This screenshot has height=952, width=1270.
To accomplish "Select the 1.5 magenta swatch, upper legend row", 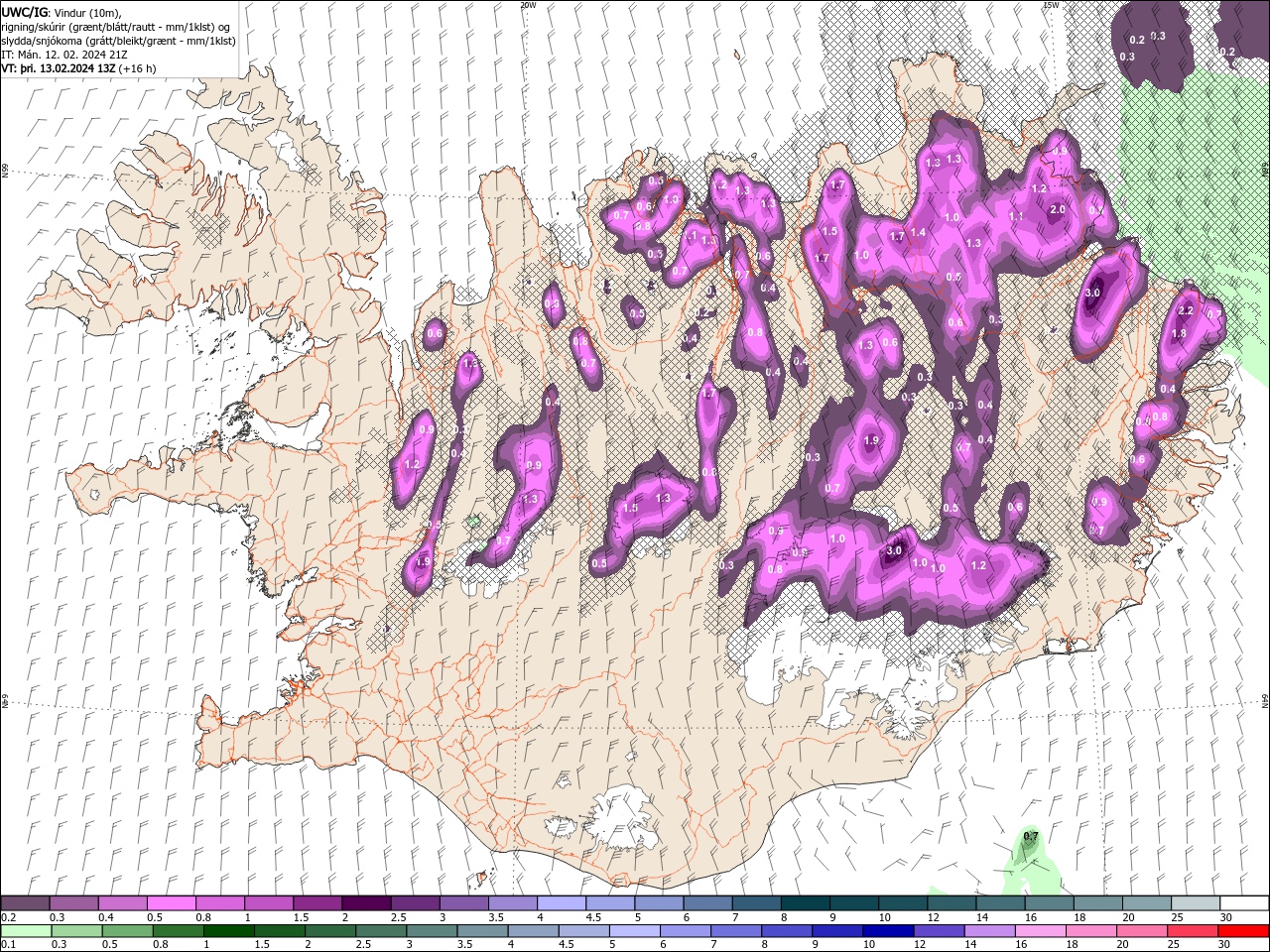I will (x=317, y=903).
